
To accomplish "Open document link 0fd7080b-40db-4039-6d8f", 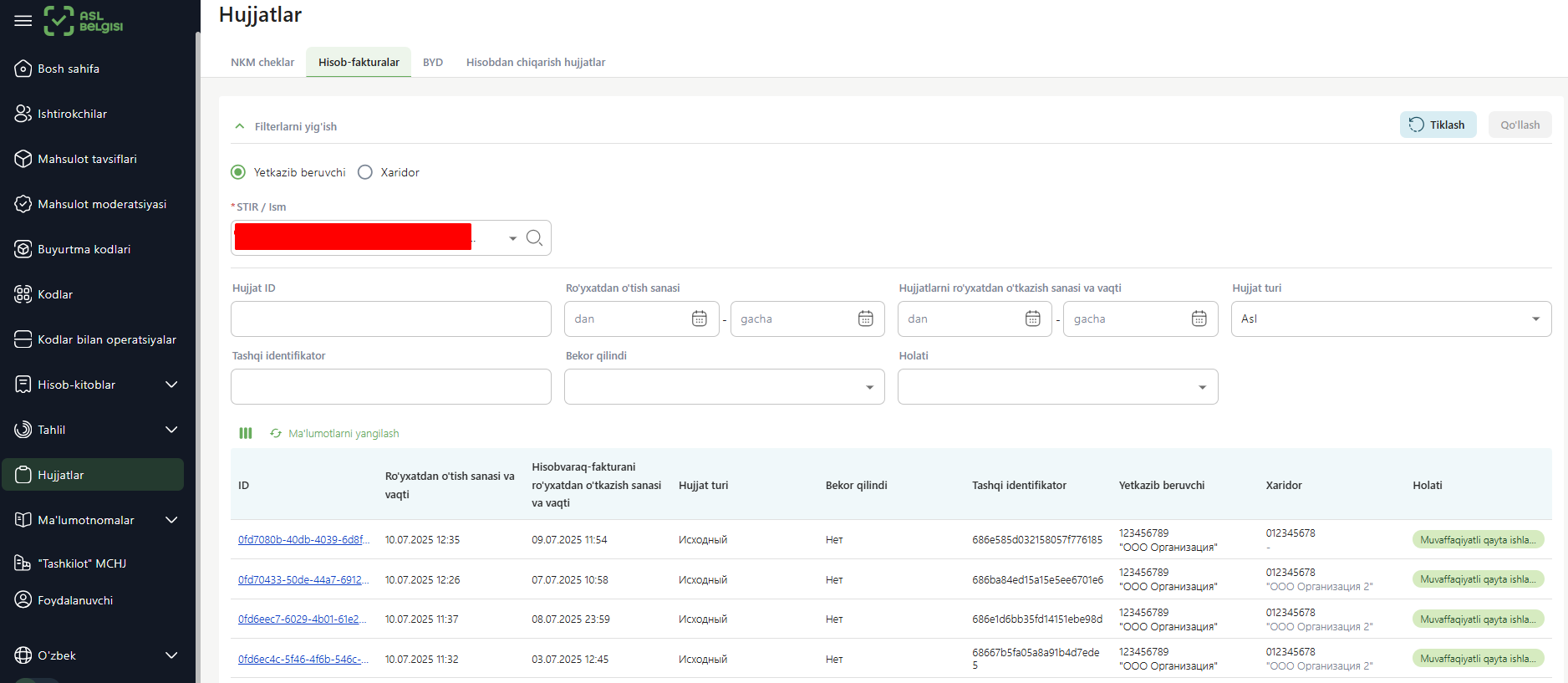I will [303, 540].
